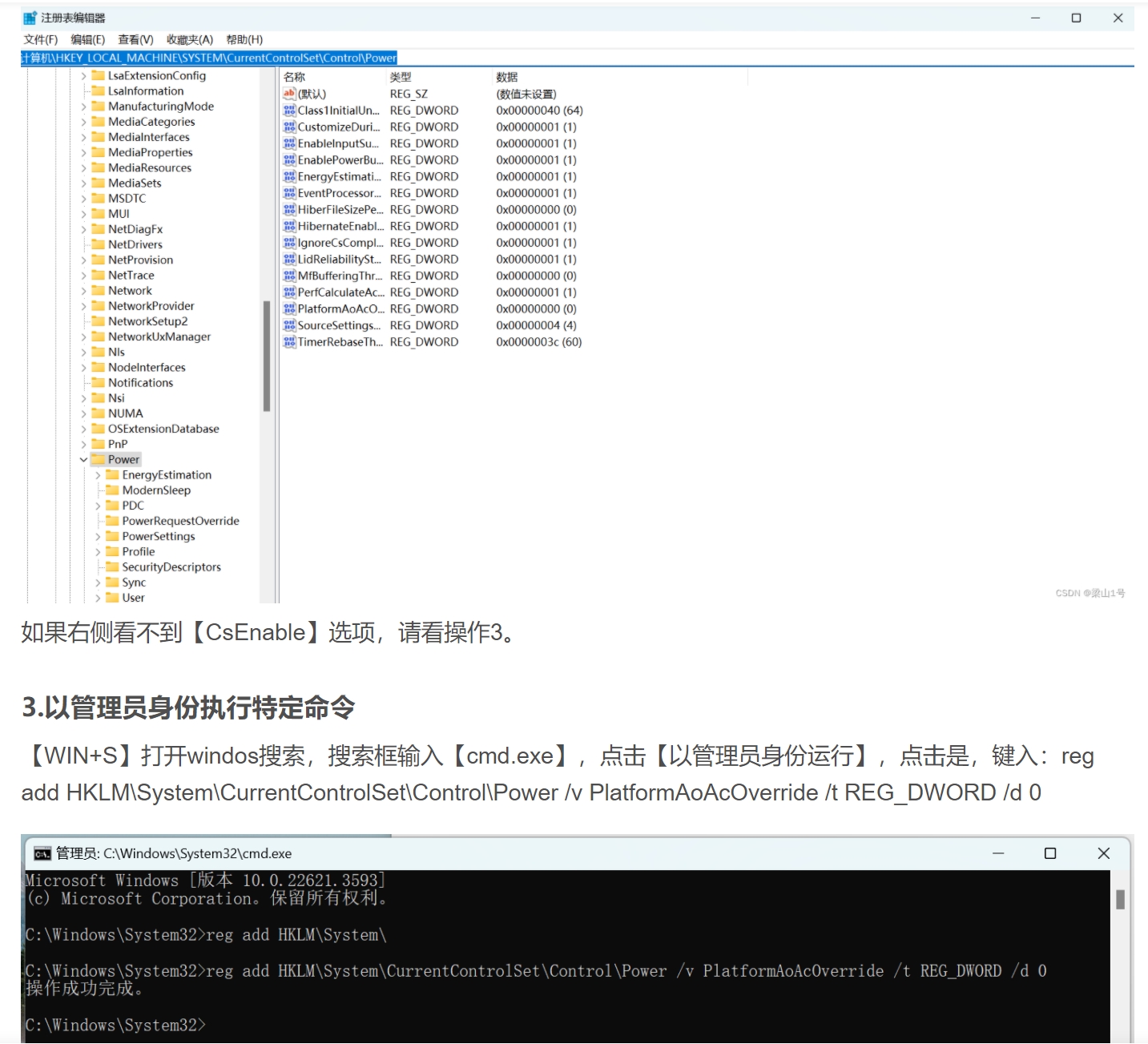Expand the NetworkProvider key
This screenshot has width=1148, height=1044.
pos(83,306)
